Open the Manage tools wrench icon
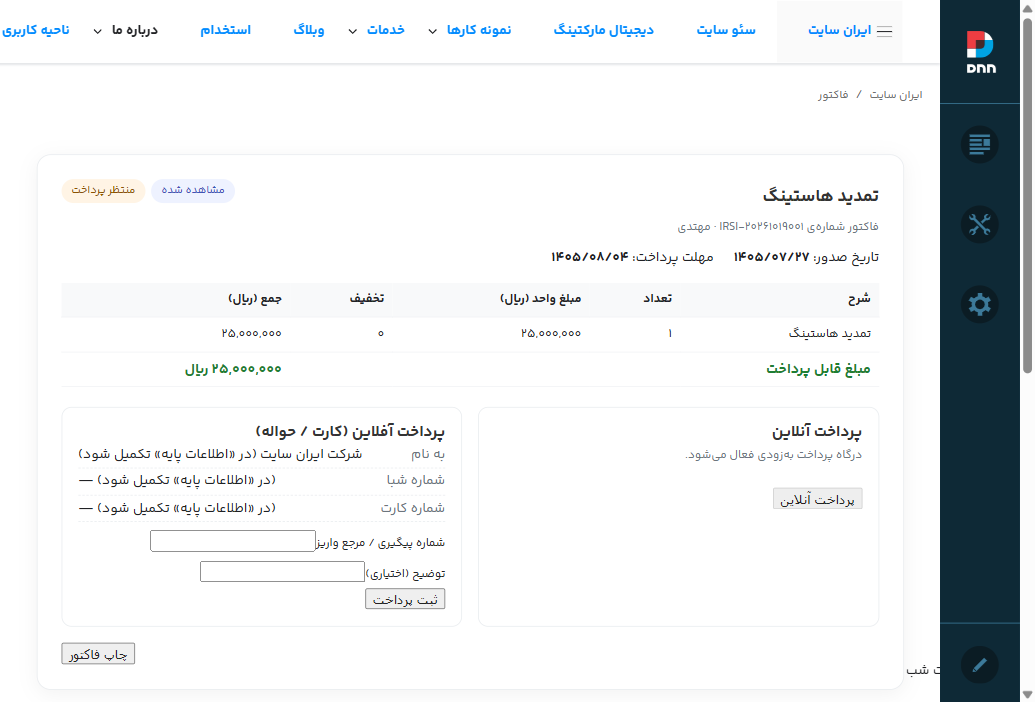1035x702 pixels. tap(980, 224)
